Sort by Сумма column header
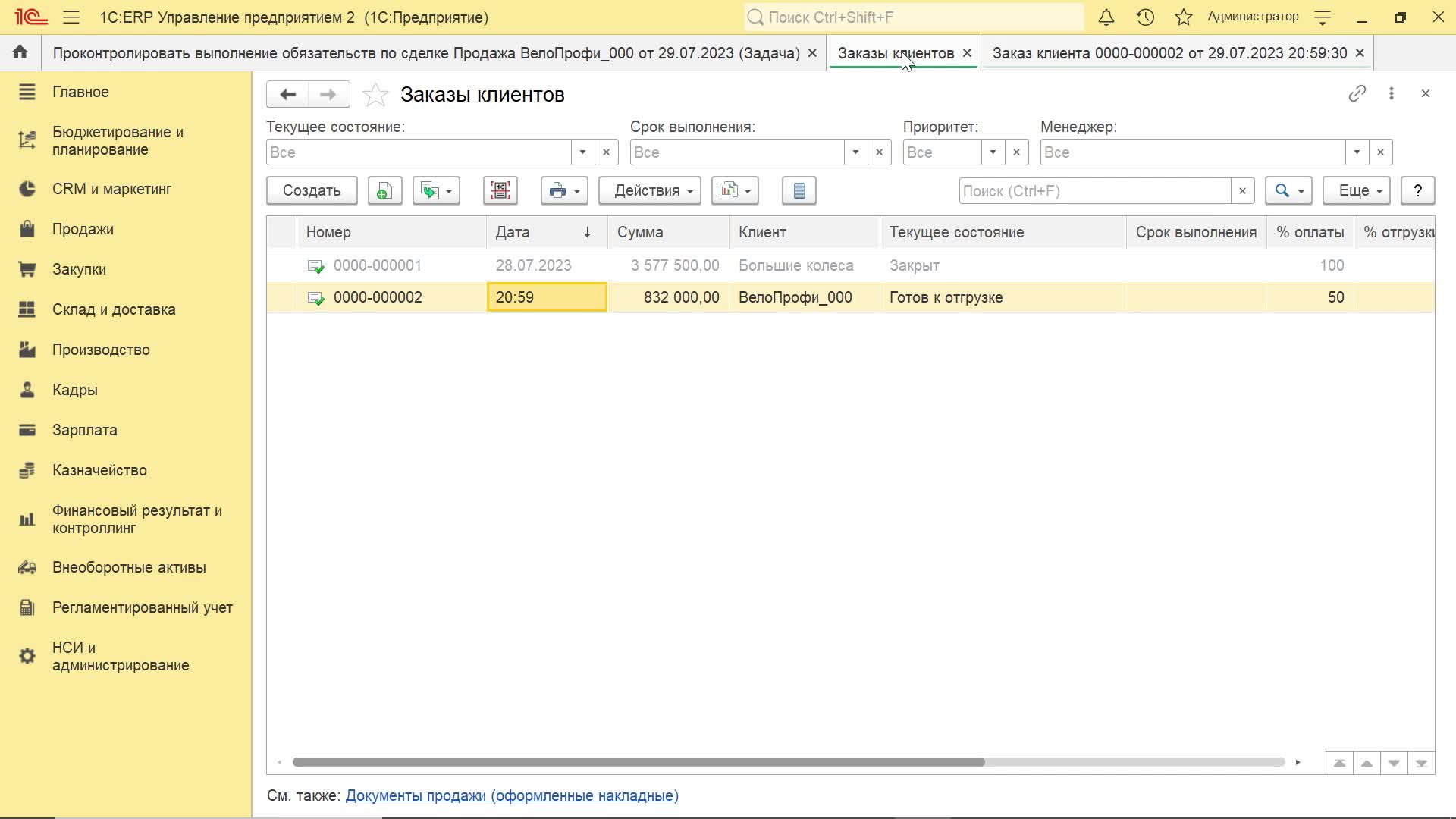1456x819 pixels. [668, 232]
